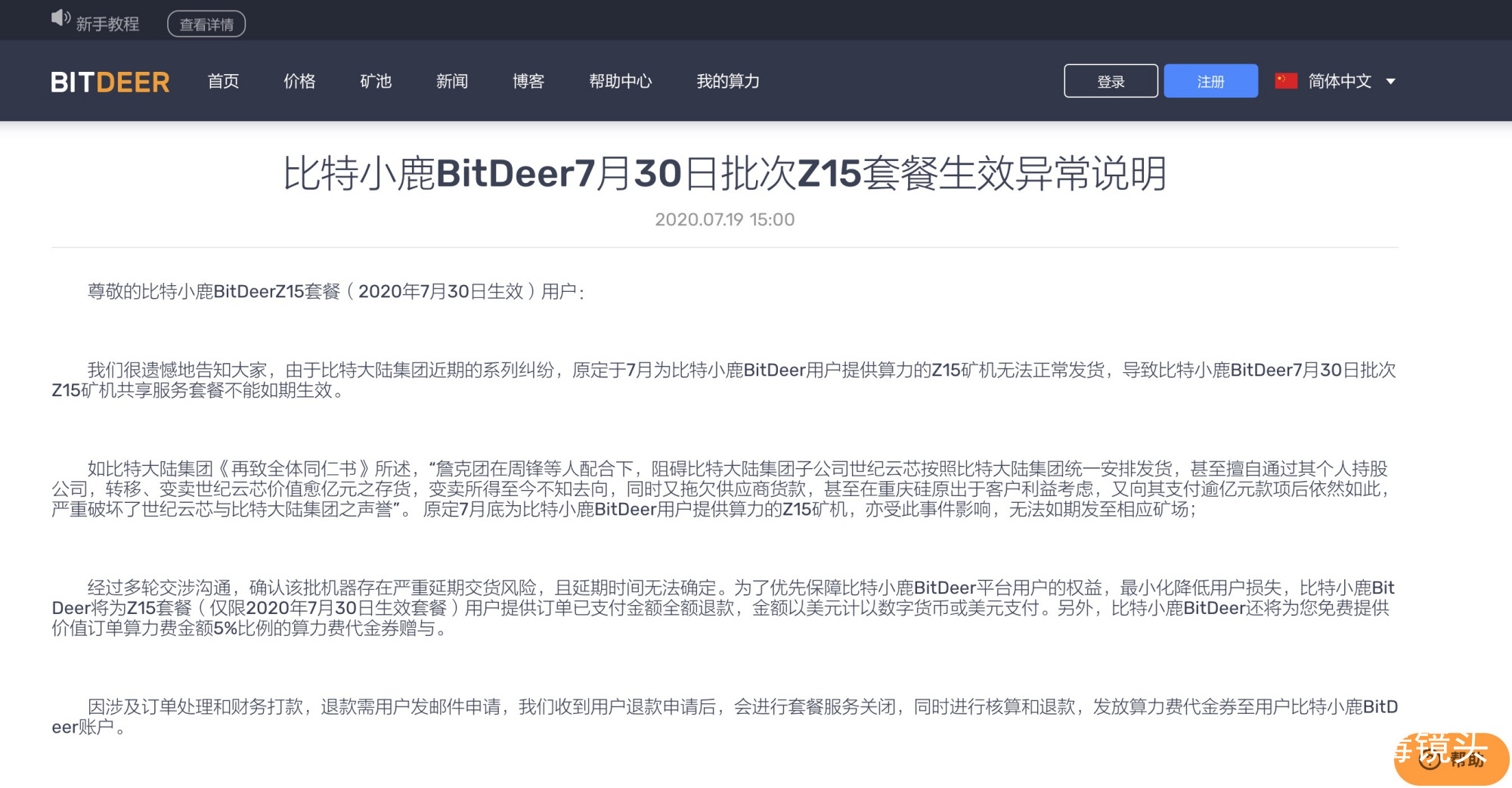Click the greeting line 尊敬的比特小鹿BitDeerZ15套餐
This screenshot has width=1512, height=788.
pyautogui.click(x=336, y=291)
